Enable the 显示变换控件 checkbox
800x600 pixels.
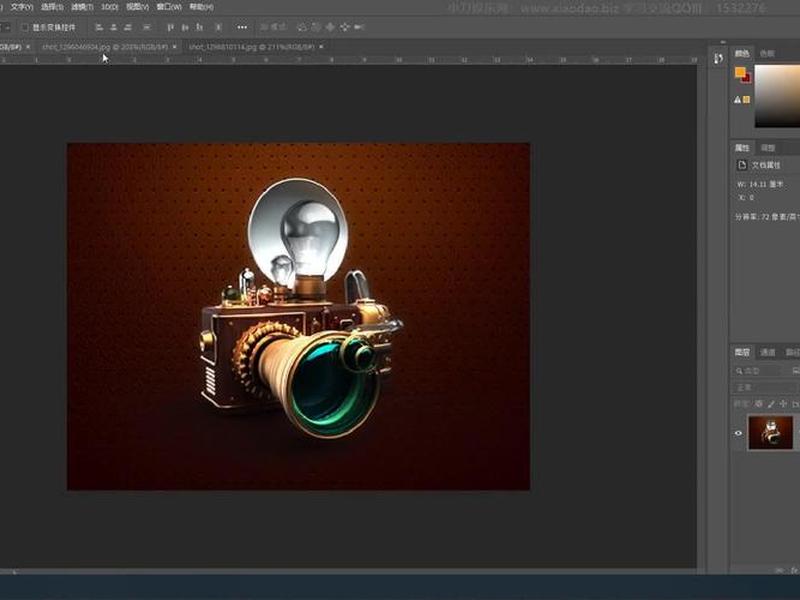25,28
